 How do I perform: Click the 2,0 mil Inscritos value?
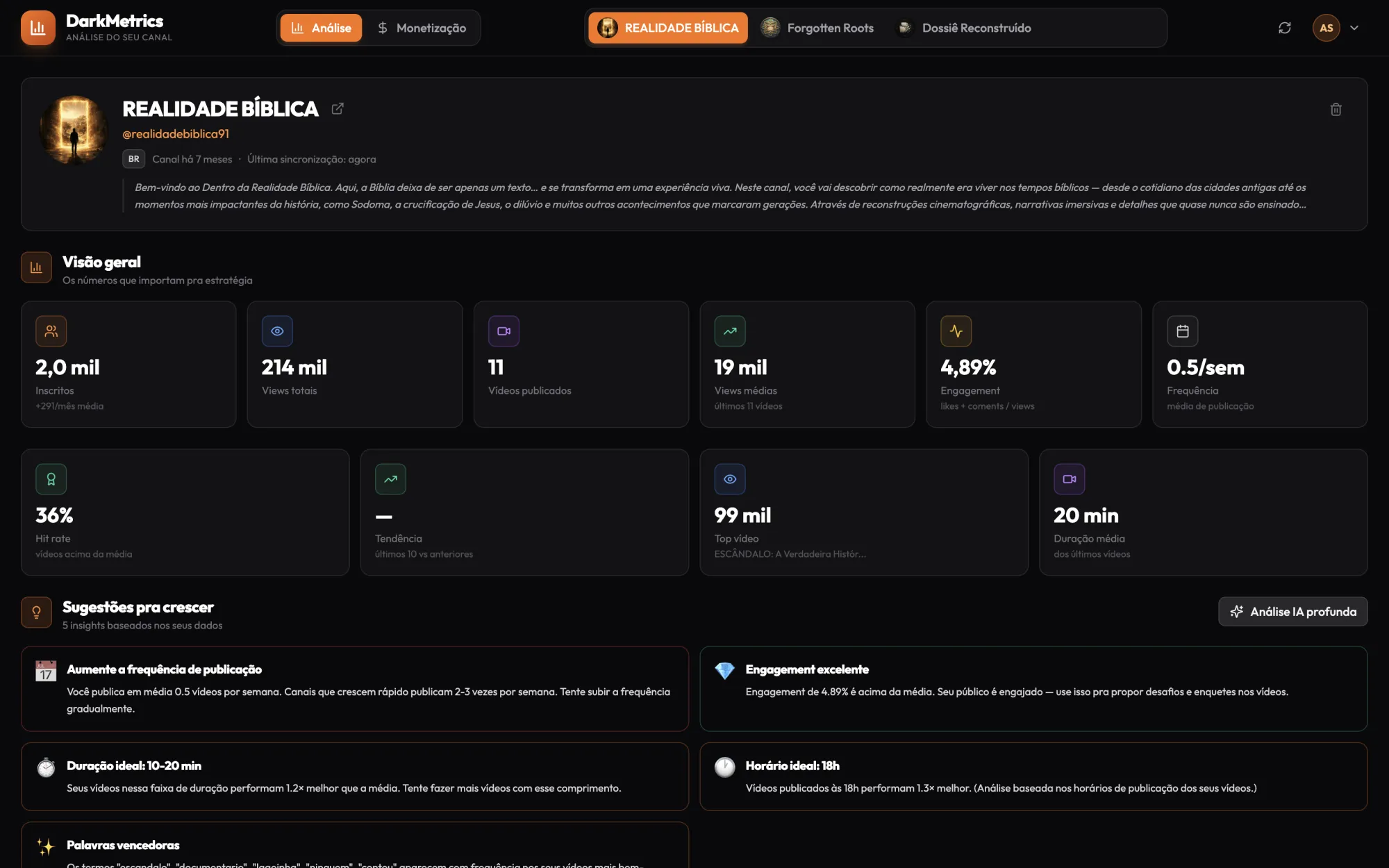(67, 367)
